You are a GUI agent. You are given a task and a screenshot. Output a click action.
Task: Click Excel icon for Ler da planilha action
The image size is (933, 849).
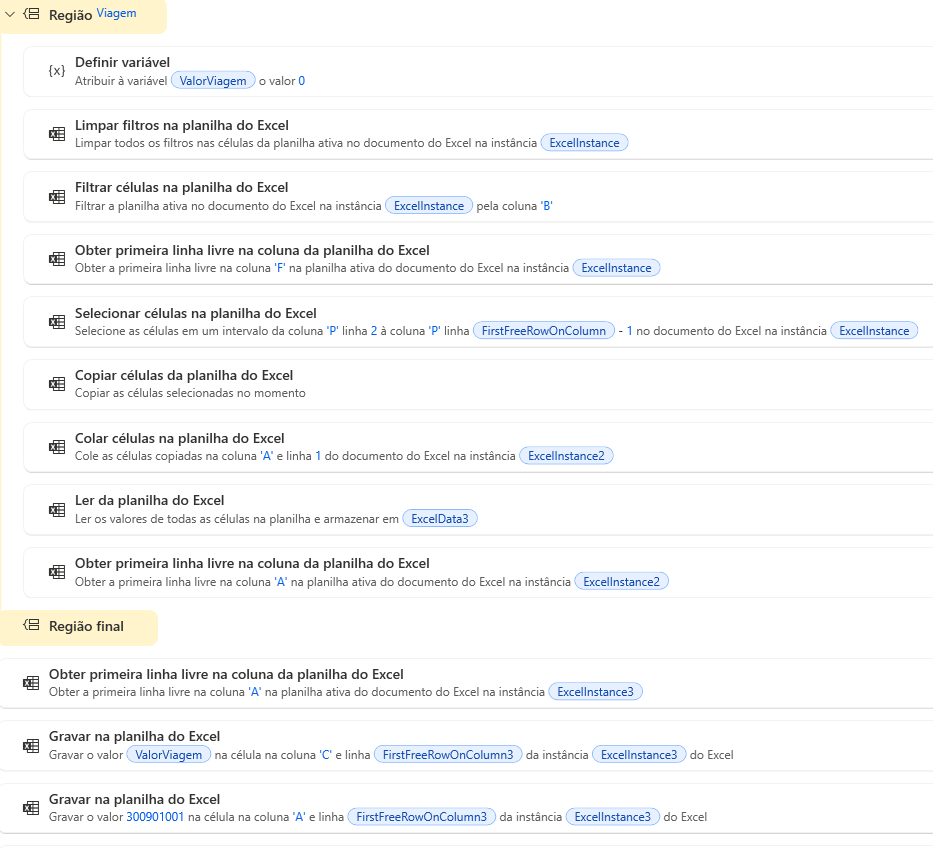point(57,509)
